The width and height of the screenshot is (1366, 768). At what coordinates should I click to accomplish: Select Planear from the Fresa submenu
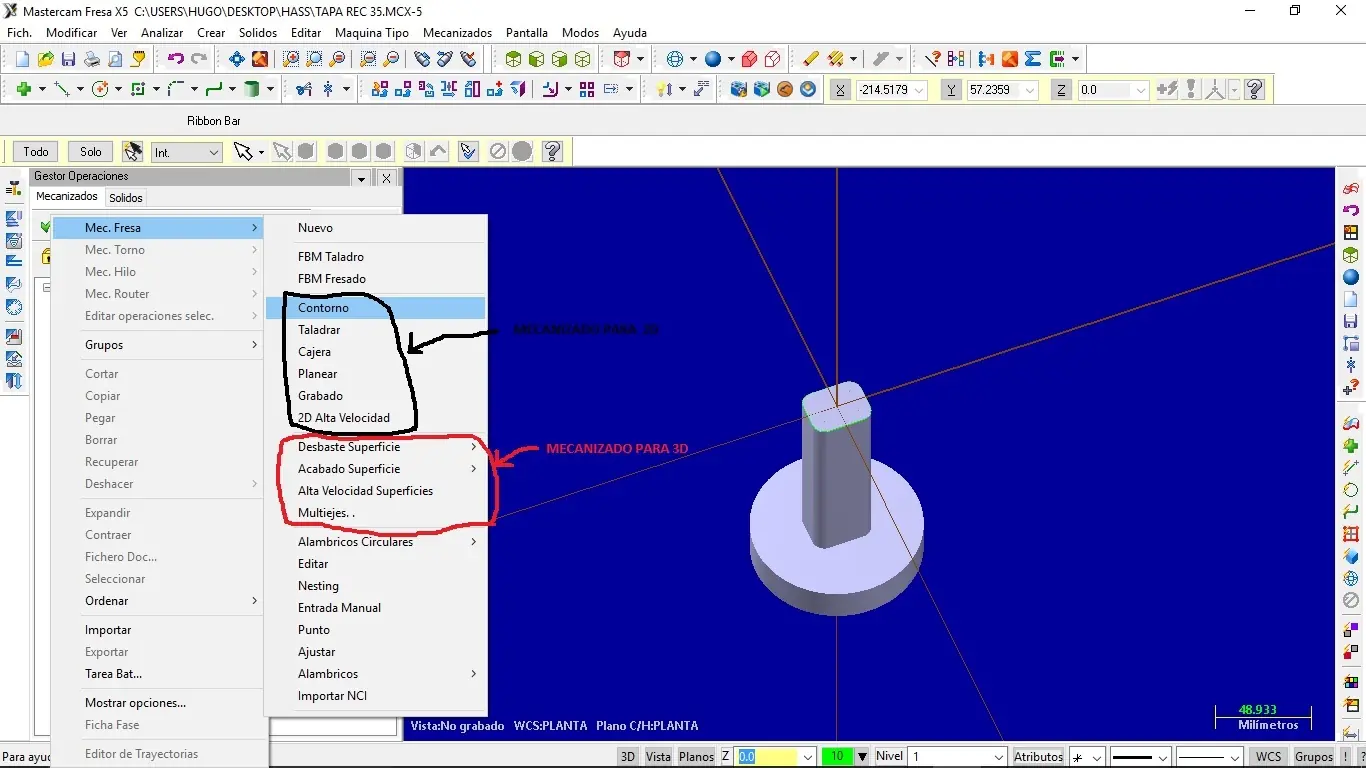(x=376, y=374)
